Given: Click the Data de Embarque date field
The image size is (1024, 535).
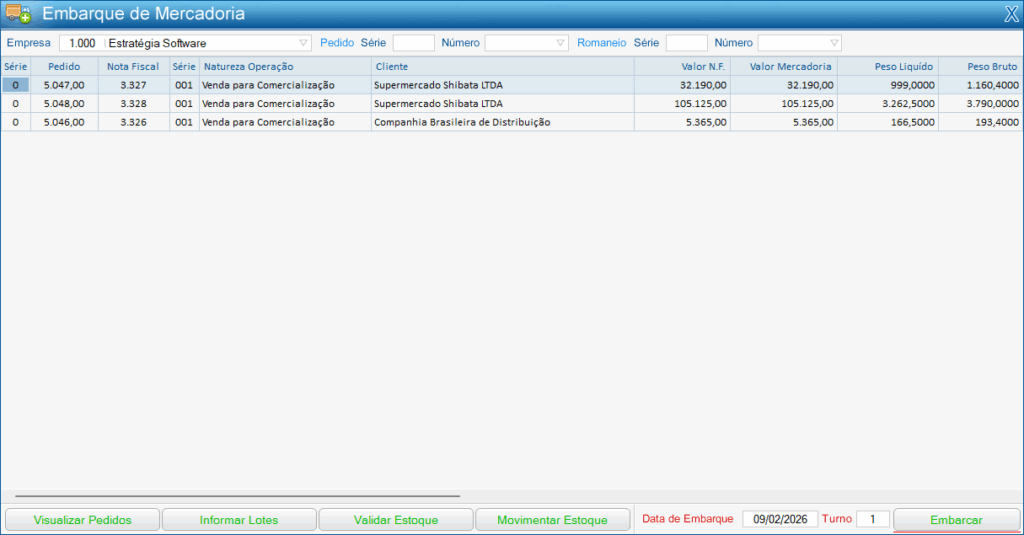Looking at the screenshot, I should pyautogui.click(x=780, y=519).
